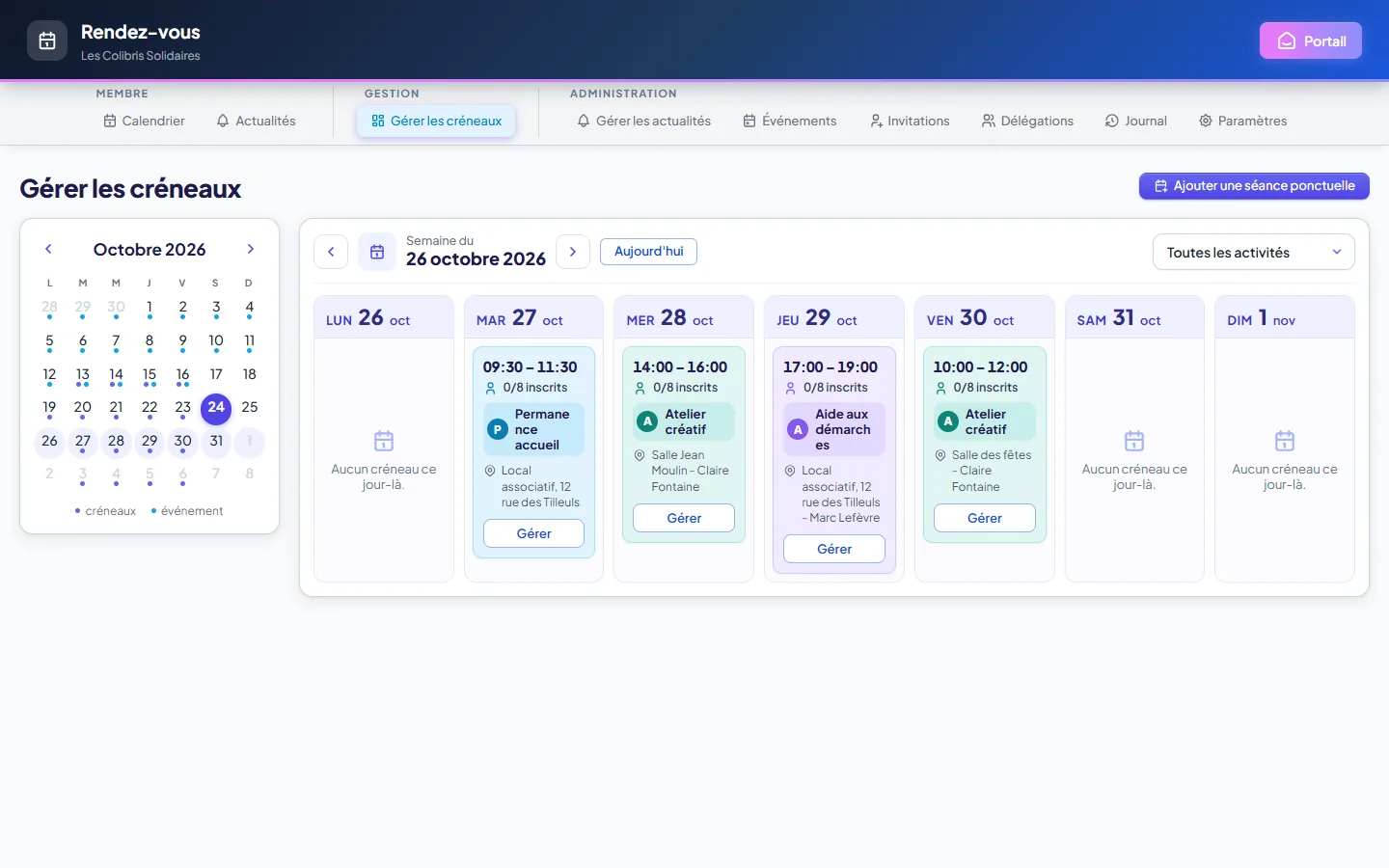Click the location pin by Salle des fêtes
Viewport: 1389px width, 868px height.
coord(940,455)
